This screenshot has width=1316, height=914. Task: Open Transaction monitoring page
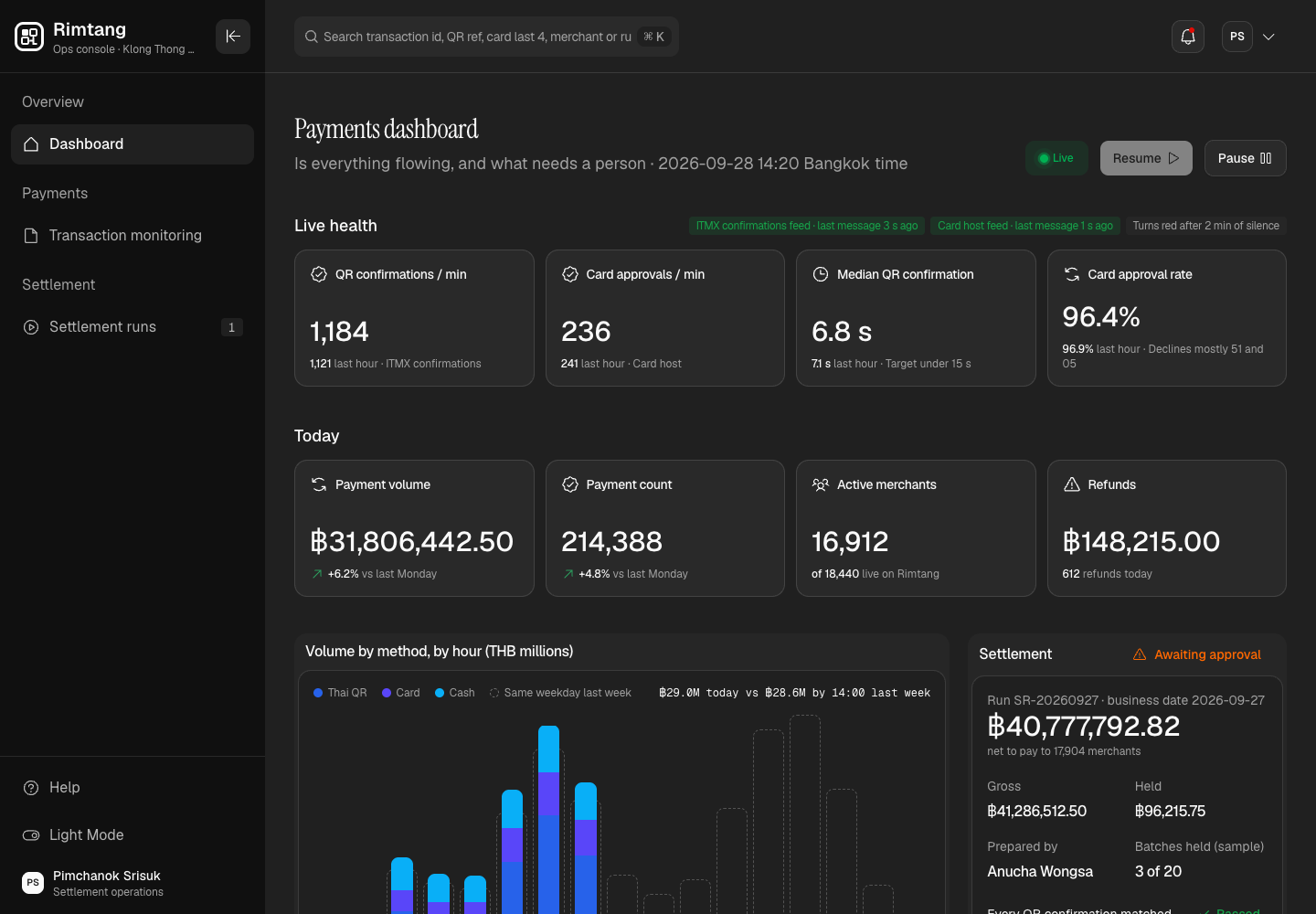133,236
